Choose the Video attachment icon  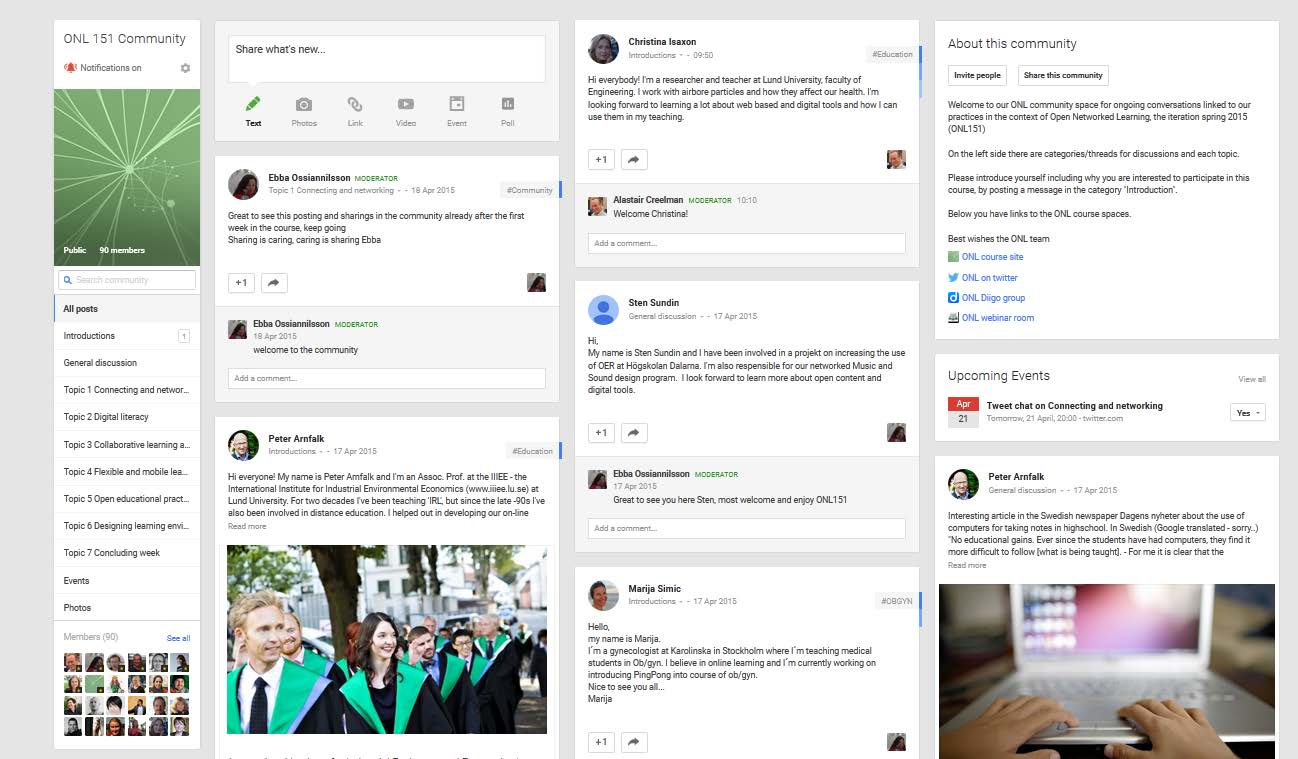click(406, 104)
